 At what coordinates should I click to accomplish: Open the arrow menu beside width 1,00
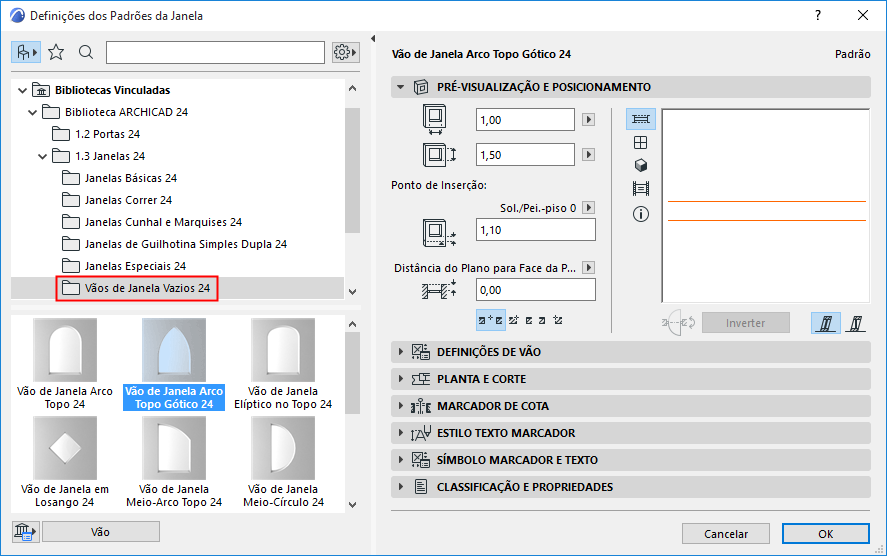588,120
